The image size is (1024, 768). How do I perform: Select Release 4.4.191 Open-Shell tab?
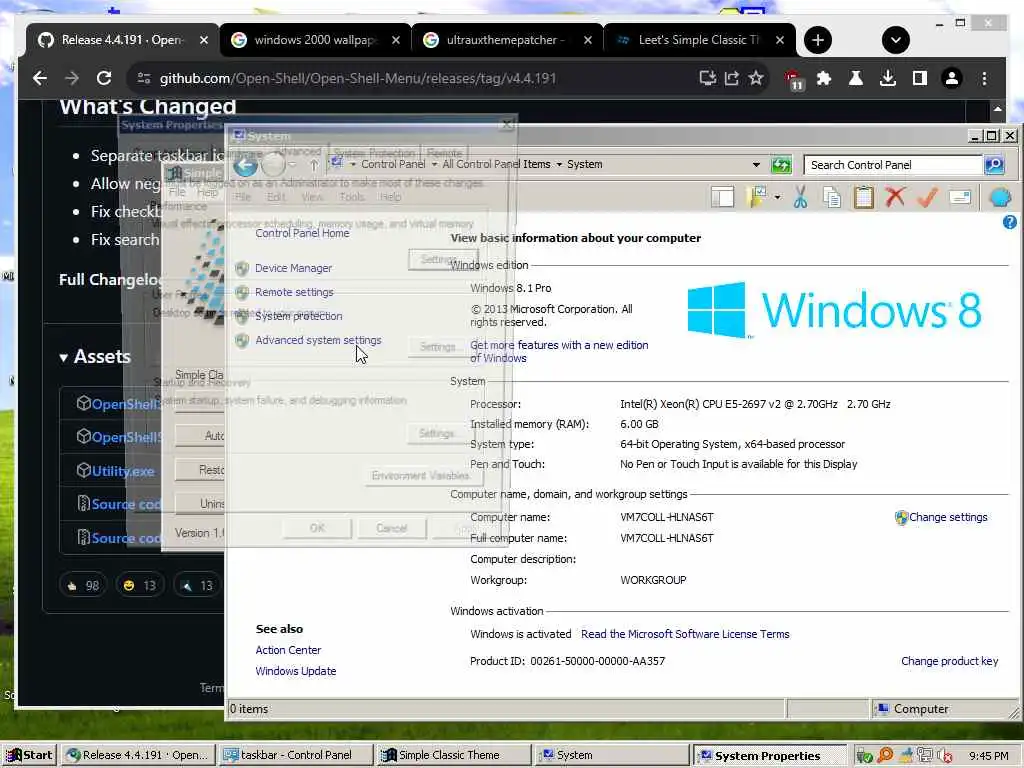[x=123, y=40]
